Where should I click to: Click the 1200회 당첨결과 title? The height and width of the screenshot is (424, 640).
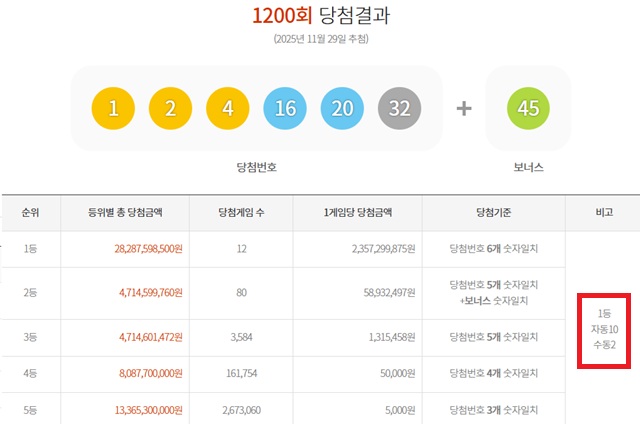click(x=320, y=16)
